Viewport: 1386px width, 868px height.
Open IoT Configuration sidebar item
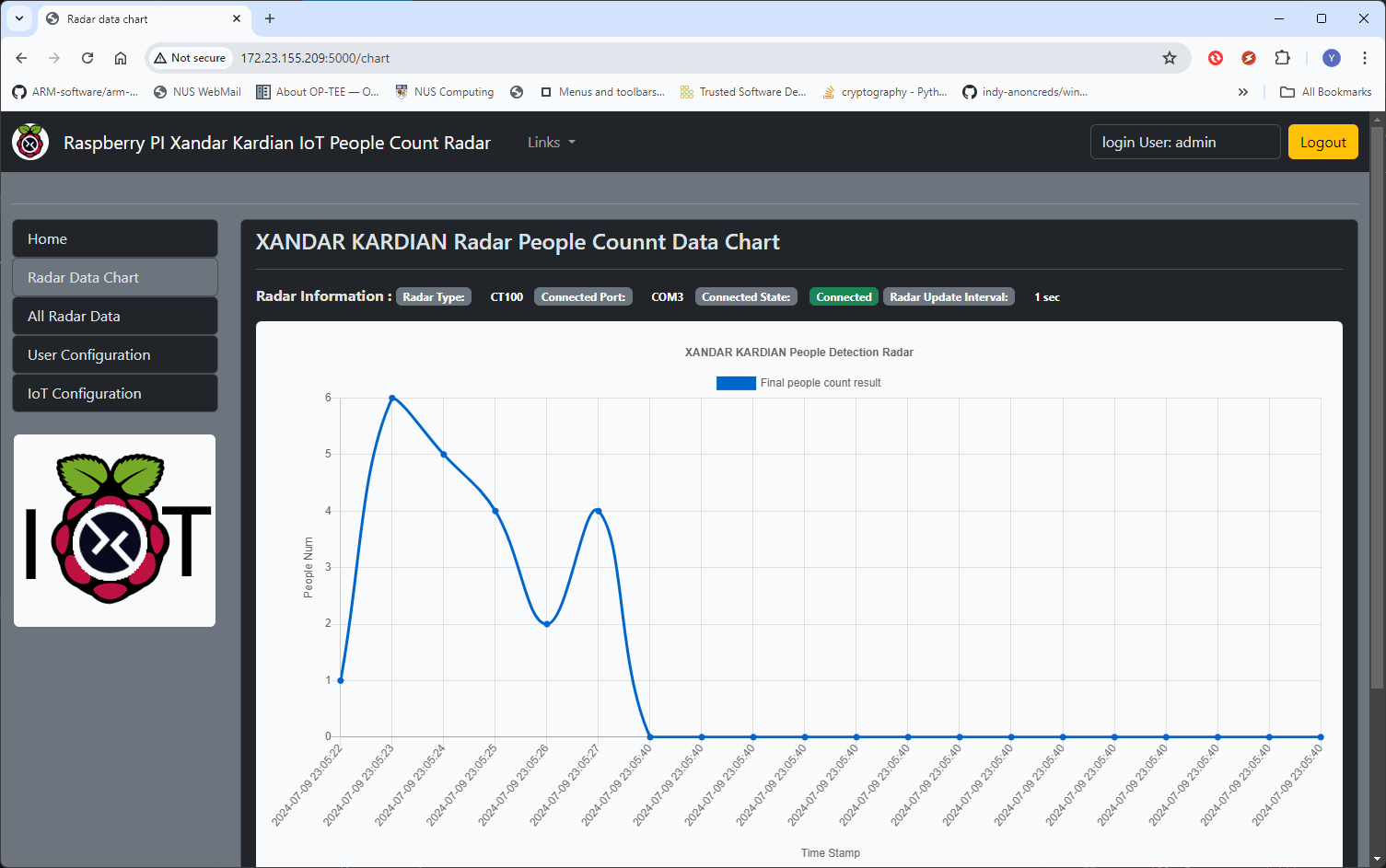coord(115,393)
